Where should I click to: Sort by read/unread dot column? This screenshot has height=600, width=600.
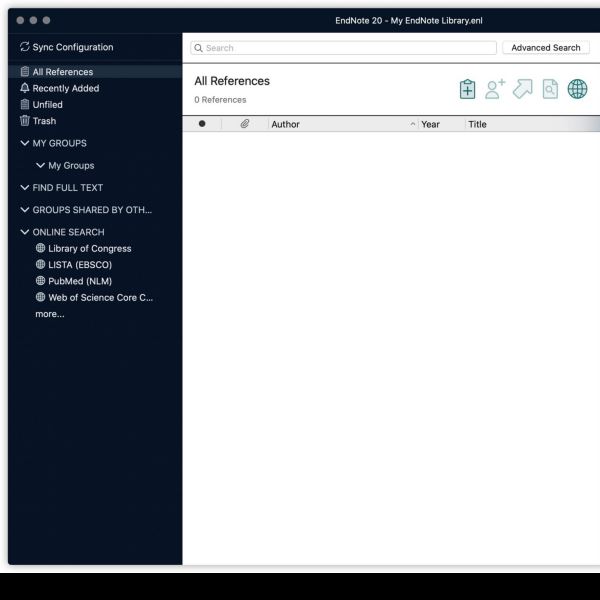point(202,124)
